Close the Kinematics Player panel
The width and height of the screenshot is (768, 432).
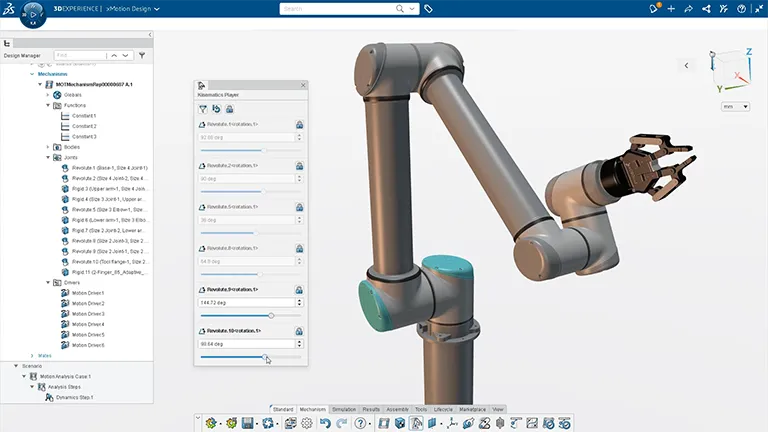coord(303,85)
